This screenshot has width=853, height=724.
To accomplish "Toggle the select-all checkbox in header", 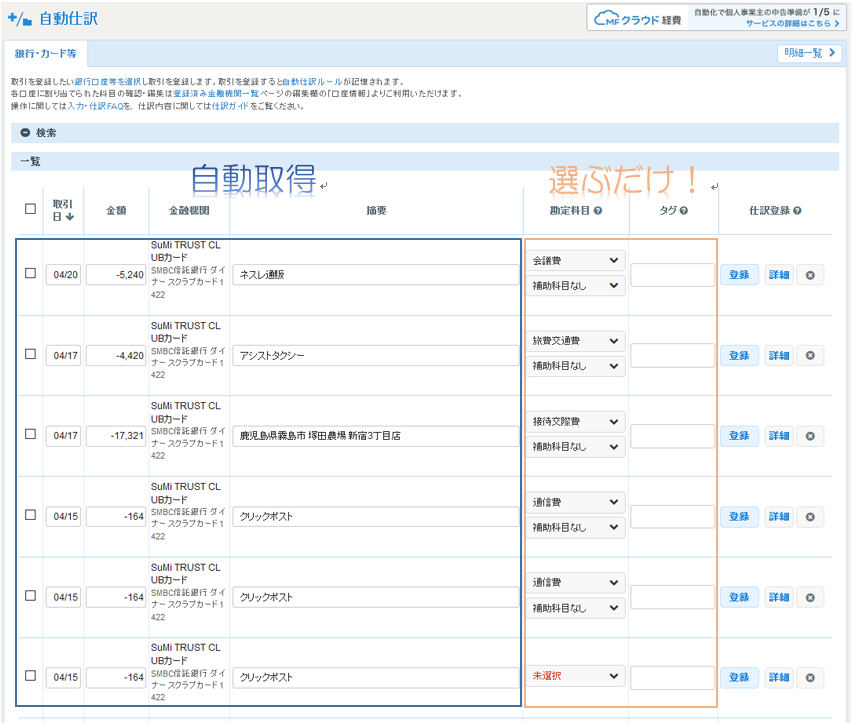I will pos(30,209).
